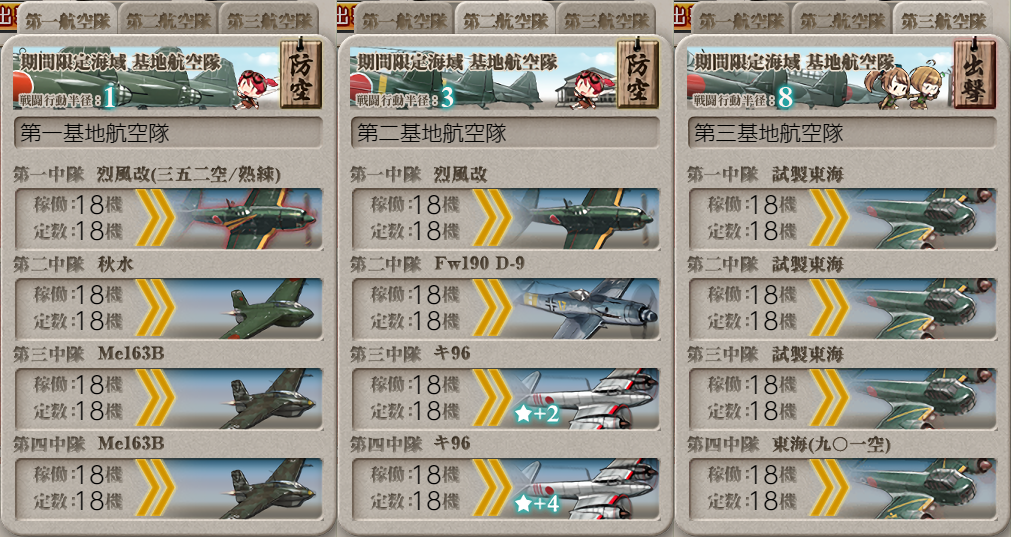Viewport: 1011px width, 537px height.
Task: Expand yellow chevrons beside fourth squadron Me163B
Action: click(155, 489)
